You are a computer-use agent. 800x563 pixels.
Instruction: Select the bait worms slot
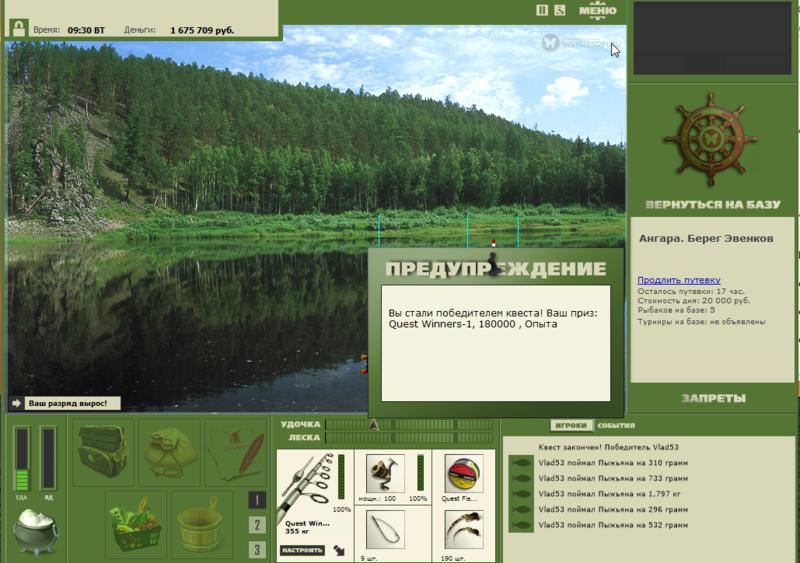click(463, 531)
